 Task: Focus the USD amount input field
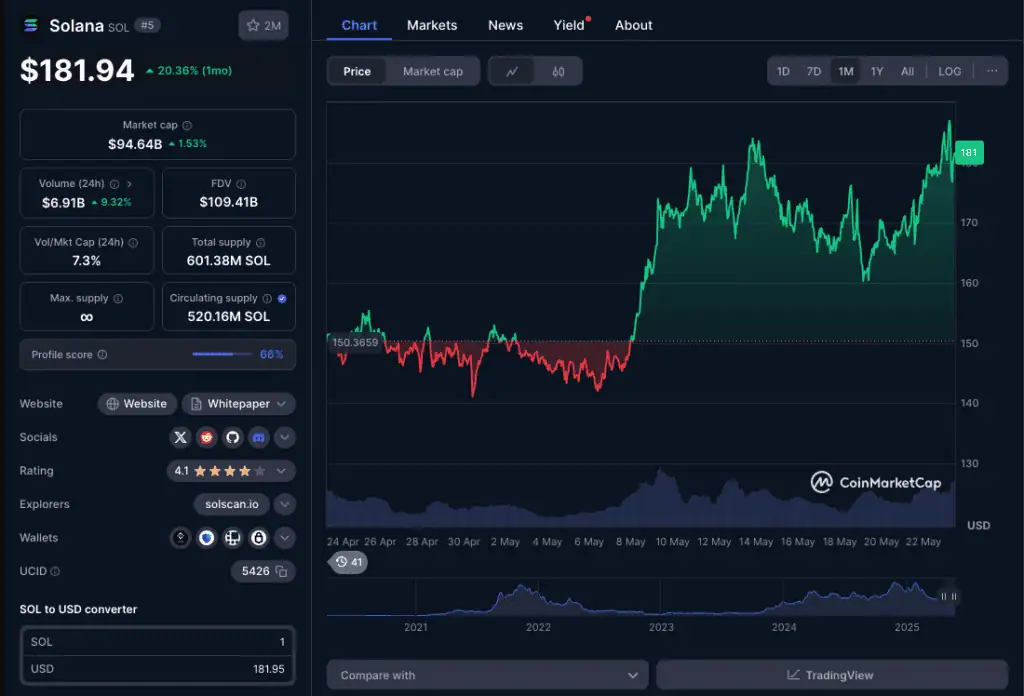point(157,669)
